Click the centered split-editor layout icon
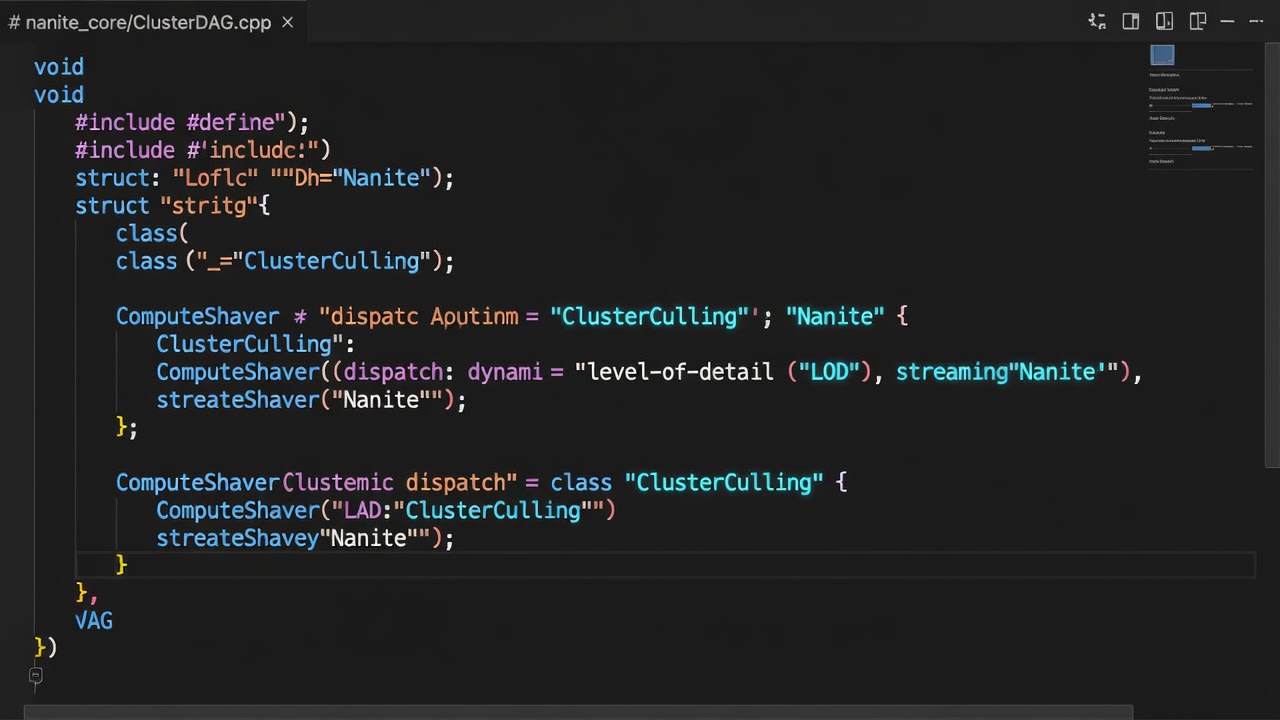 tap(1164, 21)
